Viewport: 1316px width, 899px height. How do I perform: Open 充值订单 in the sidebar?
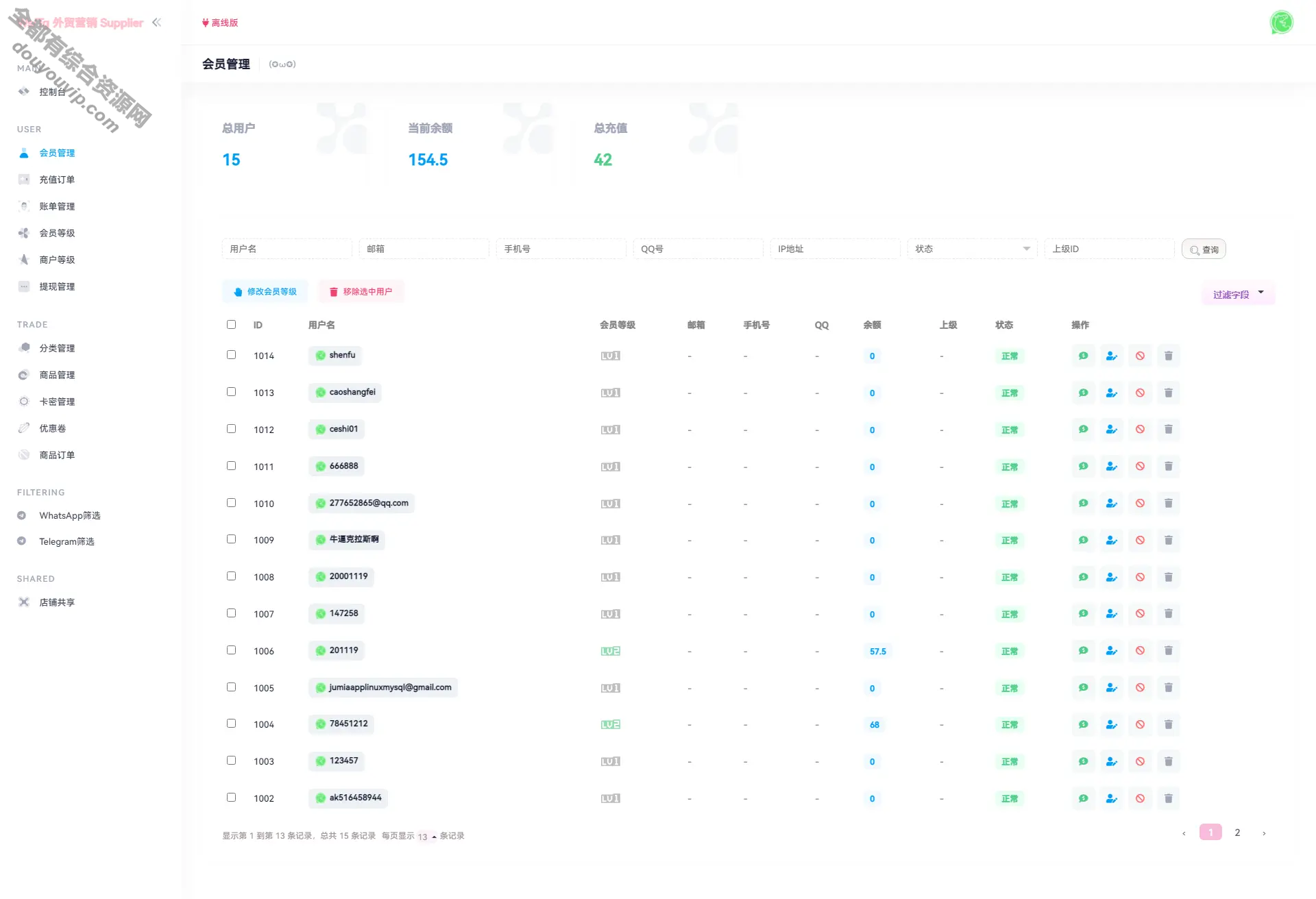(57, 180)
